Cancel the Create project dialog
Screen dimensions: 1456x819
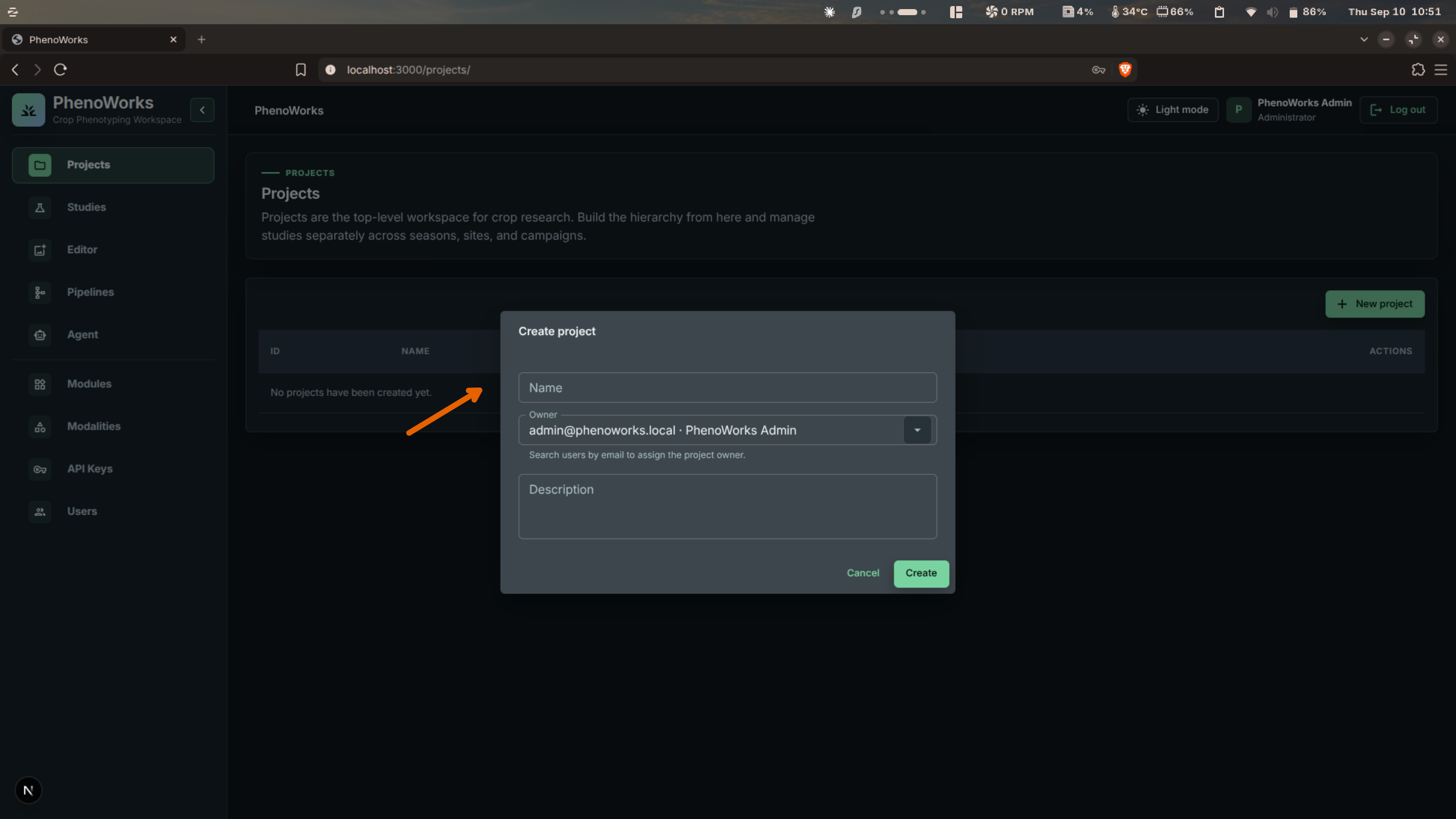[x=863, y=573]
